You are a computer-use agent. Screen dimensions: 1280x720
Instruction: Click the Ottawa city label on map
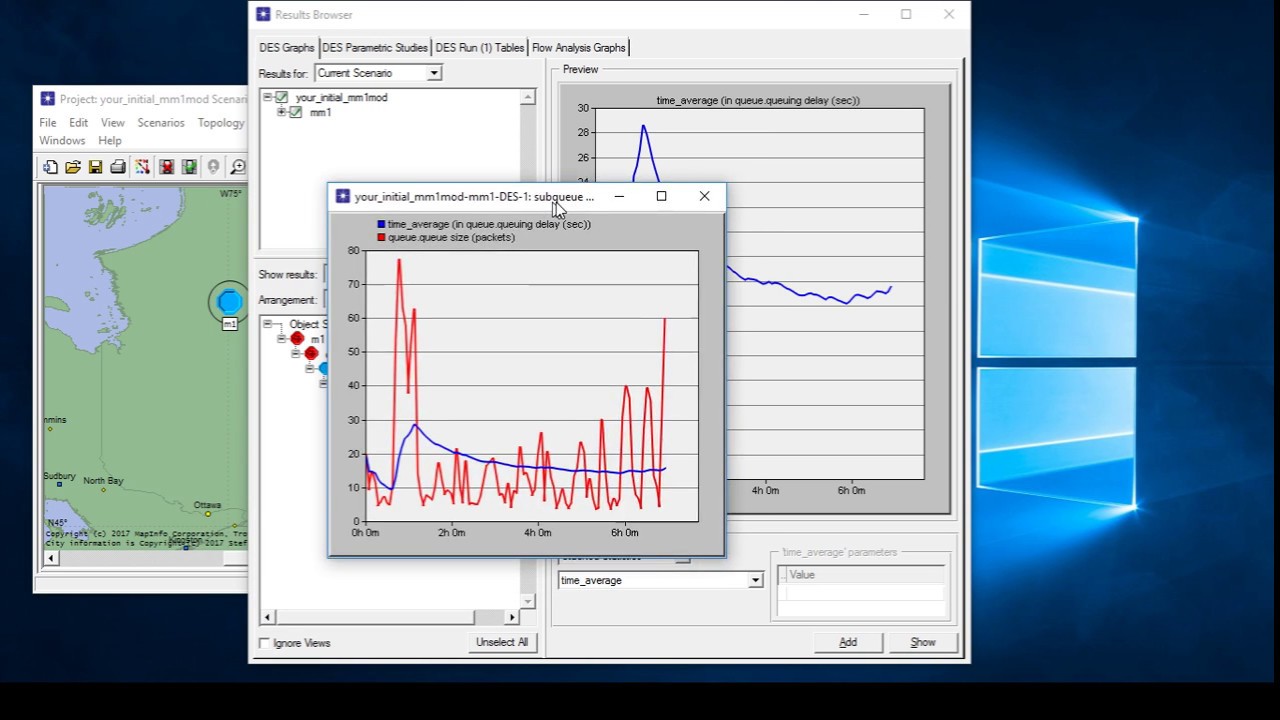tap(207, 505)
